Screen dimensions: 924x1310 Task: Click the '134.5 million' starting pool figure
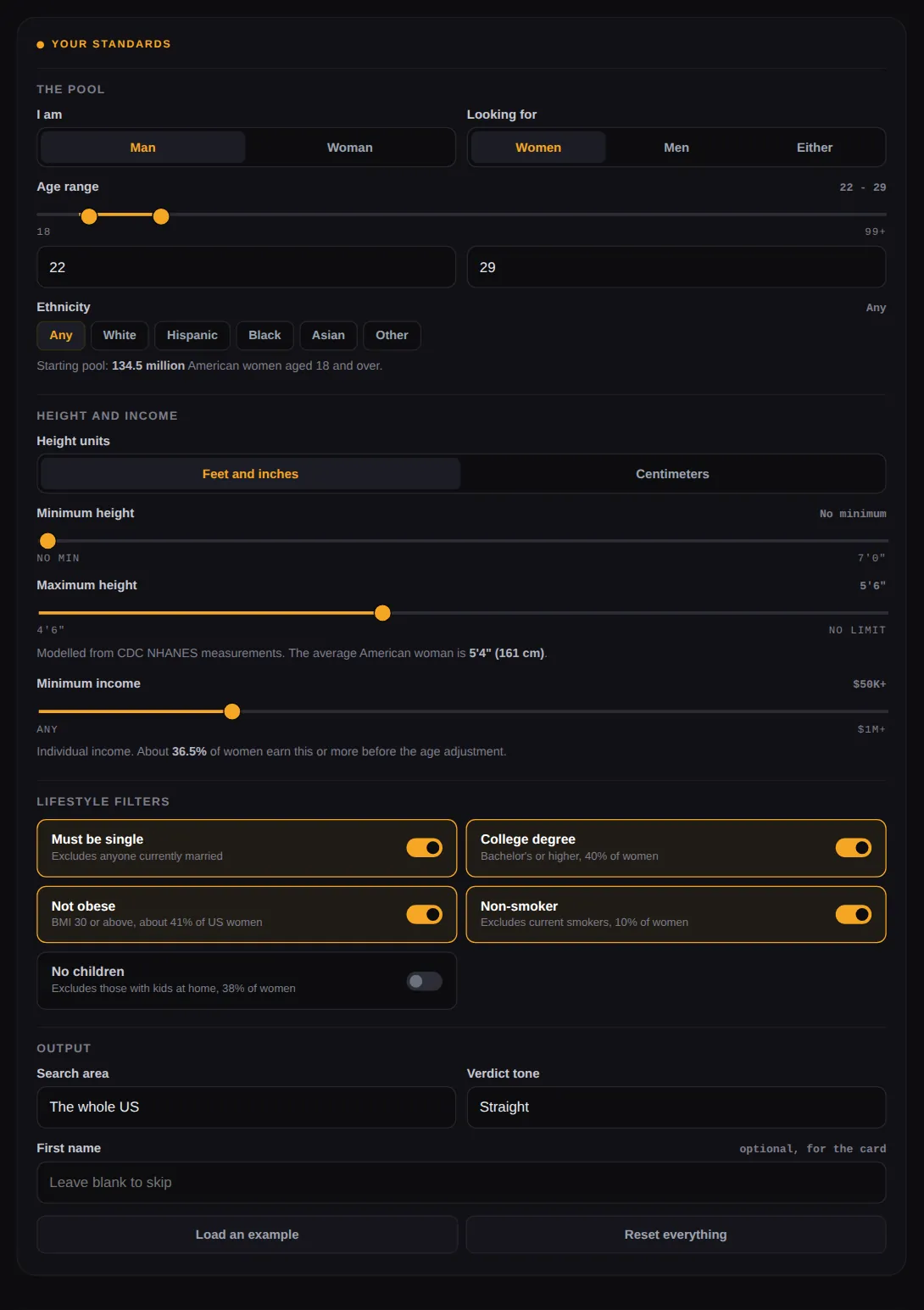coord(148,365)
